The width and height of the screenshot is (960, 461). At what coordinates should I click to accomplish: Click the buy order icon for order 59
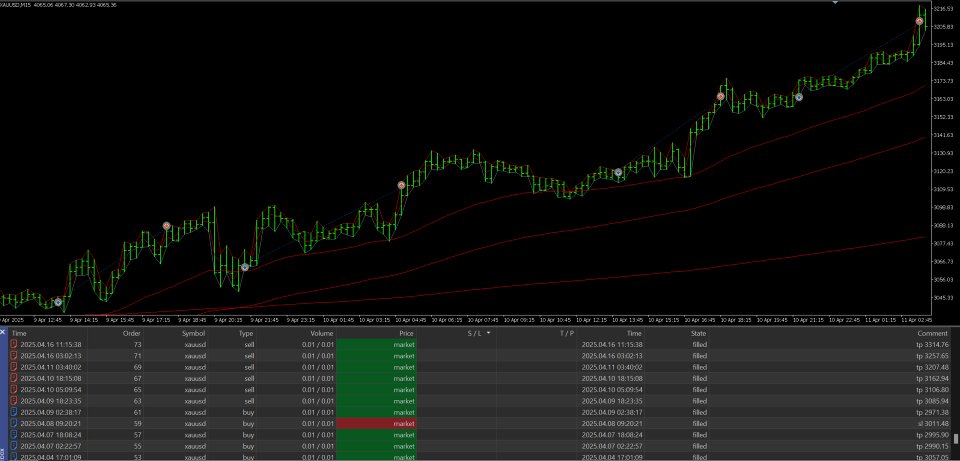[x=14, y=424]
